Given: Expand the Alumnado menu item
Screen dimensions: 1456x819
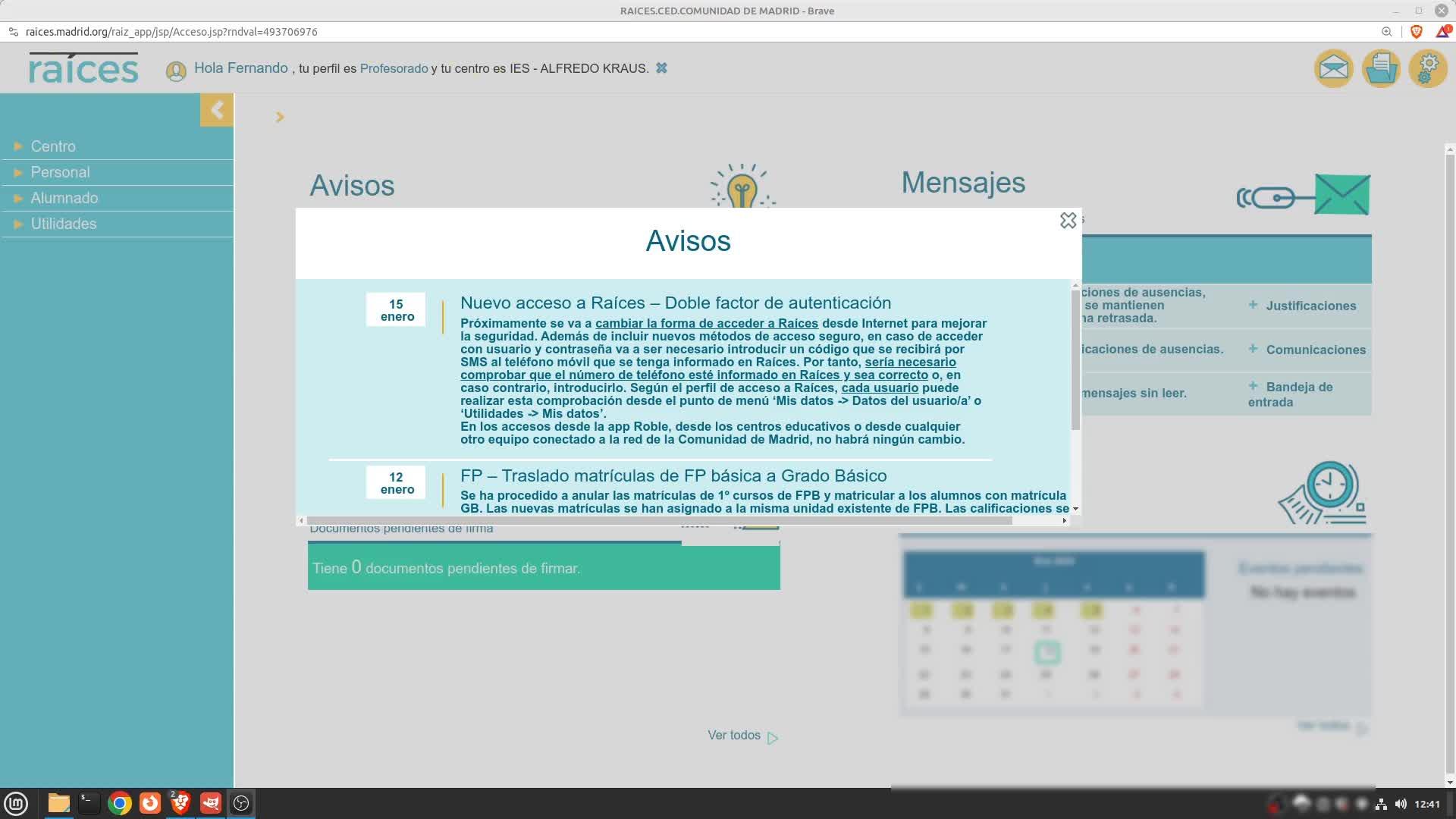Looking at the screenshot, I should (x=64, y=198).
